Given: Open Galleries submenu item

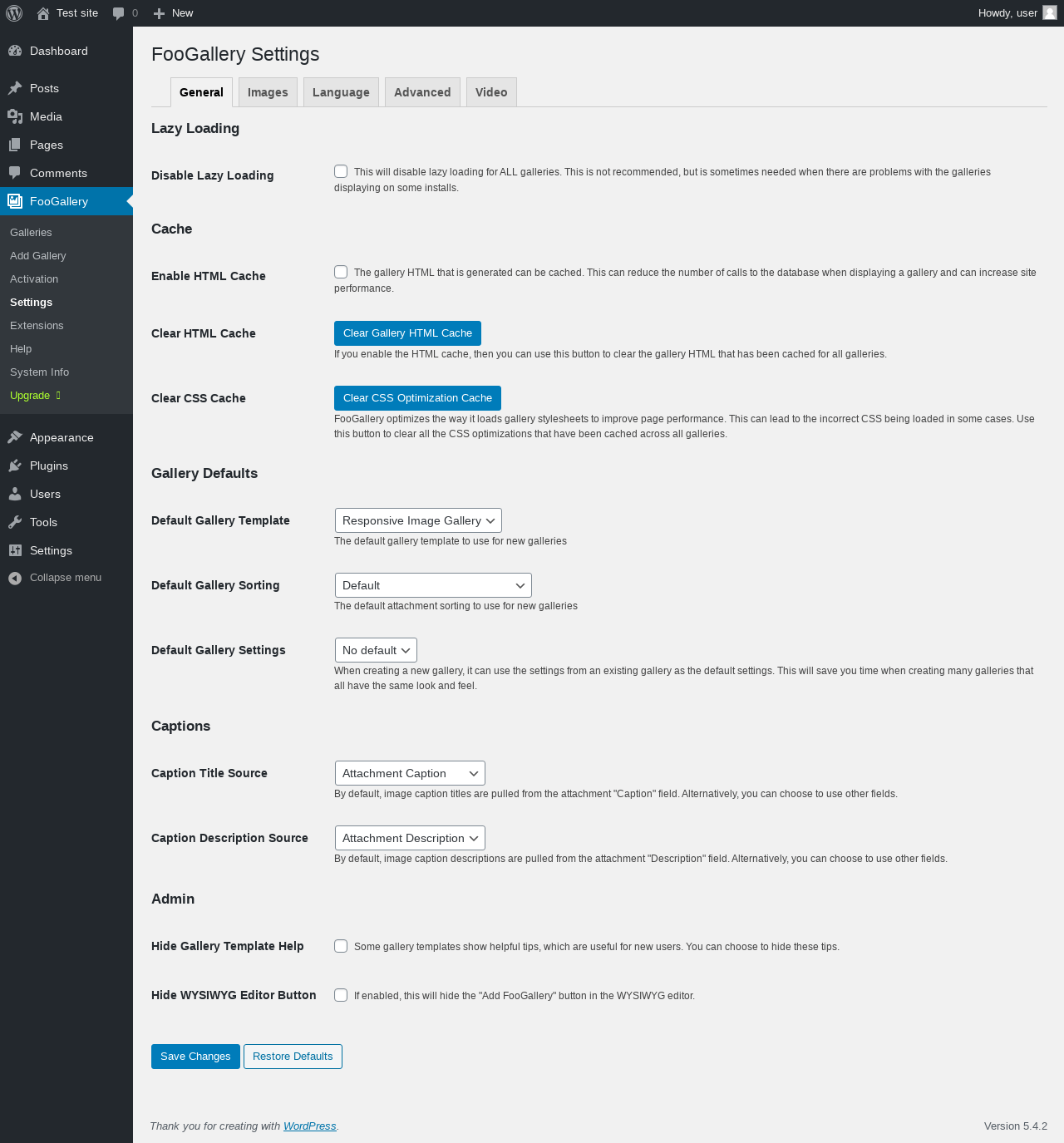Looking at the screenshot, I should point(31,233).
